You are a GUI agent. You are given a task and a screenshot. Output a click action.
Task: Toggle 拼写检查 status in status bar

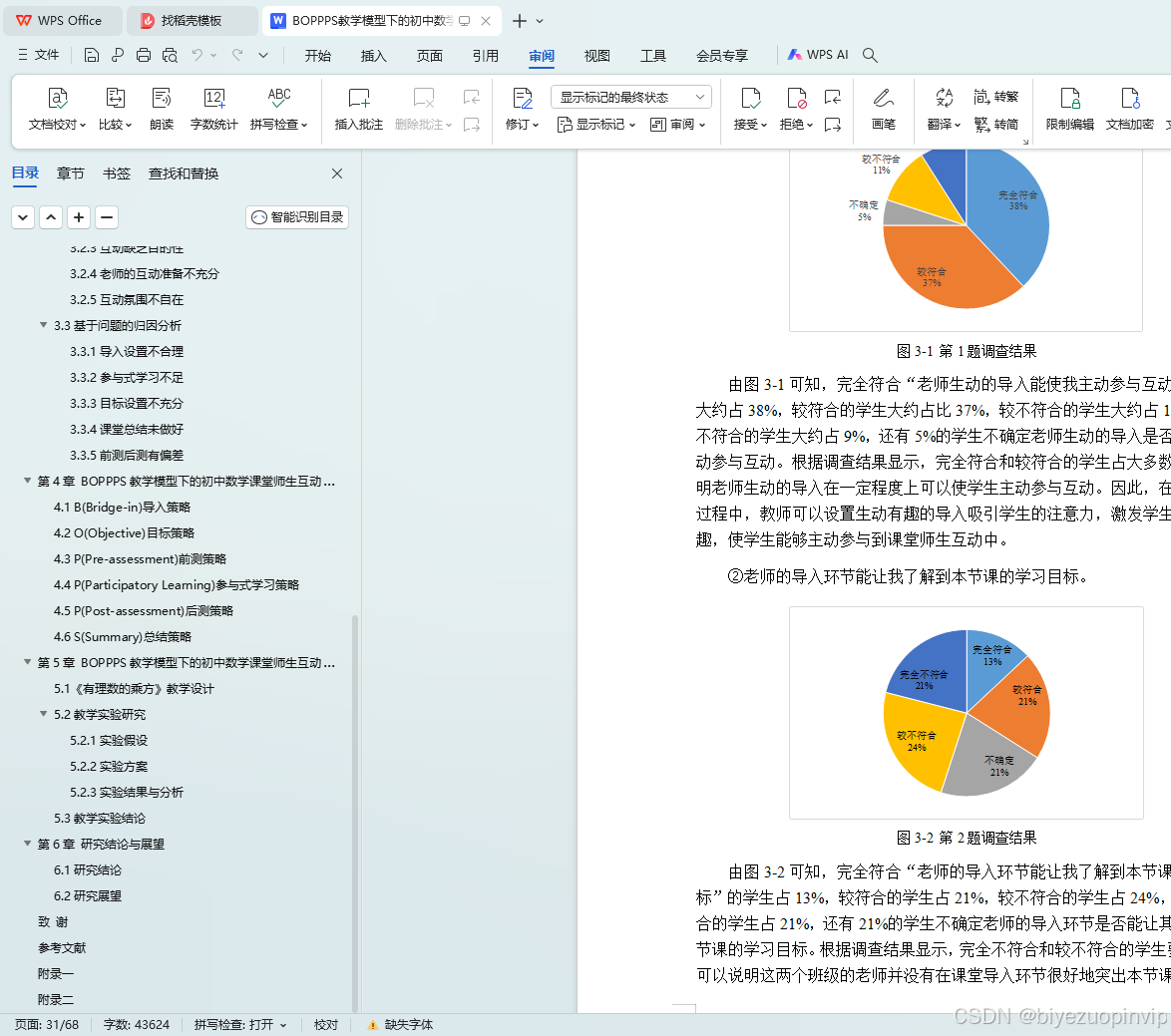(240, 1025)
